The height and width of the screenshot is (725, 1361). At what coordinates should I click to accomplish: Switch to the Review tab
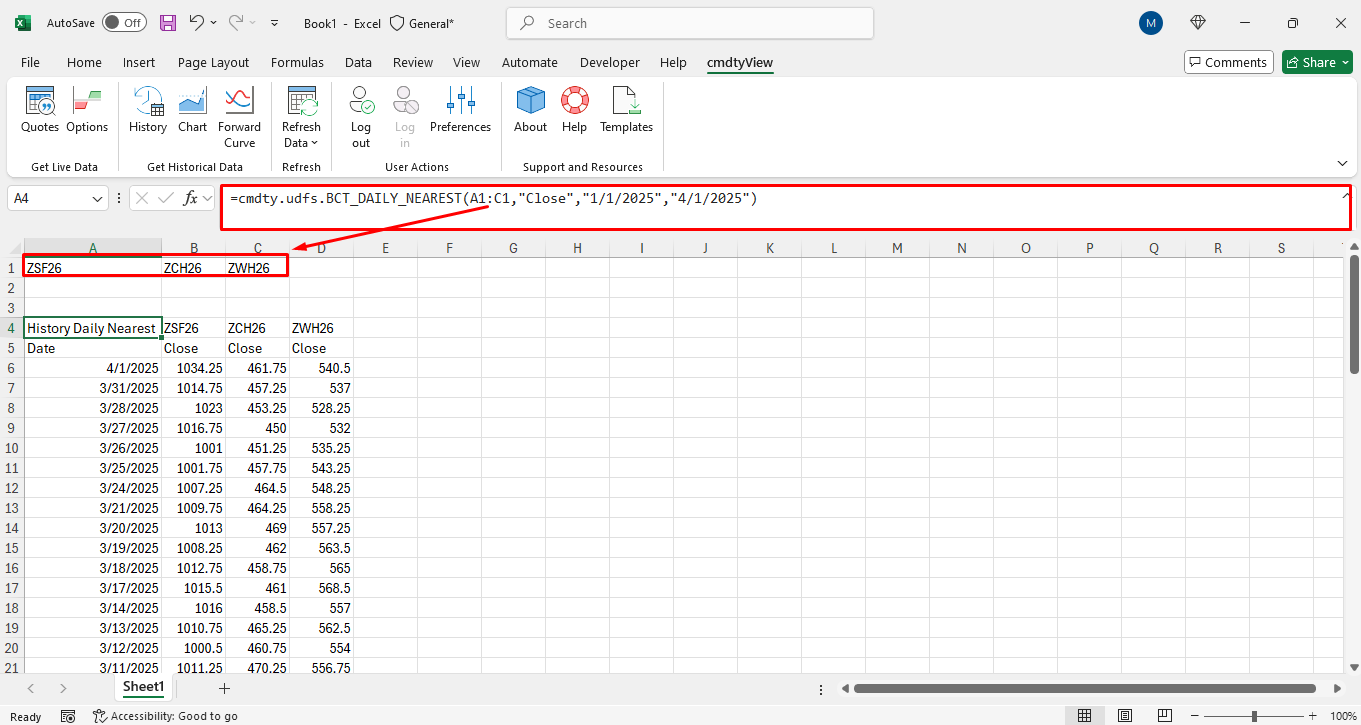413,62
